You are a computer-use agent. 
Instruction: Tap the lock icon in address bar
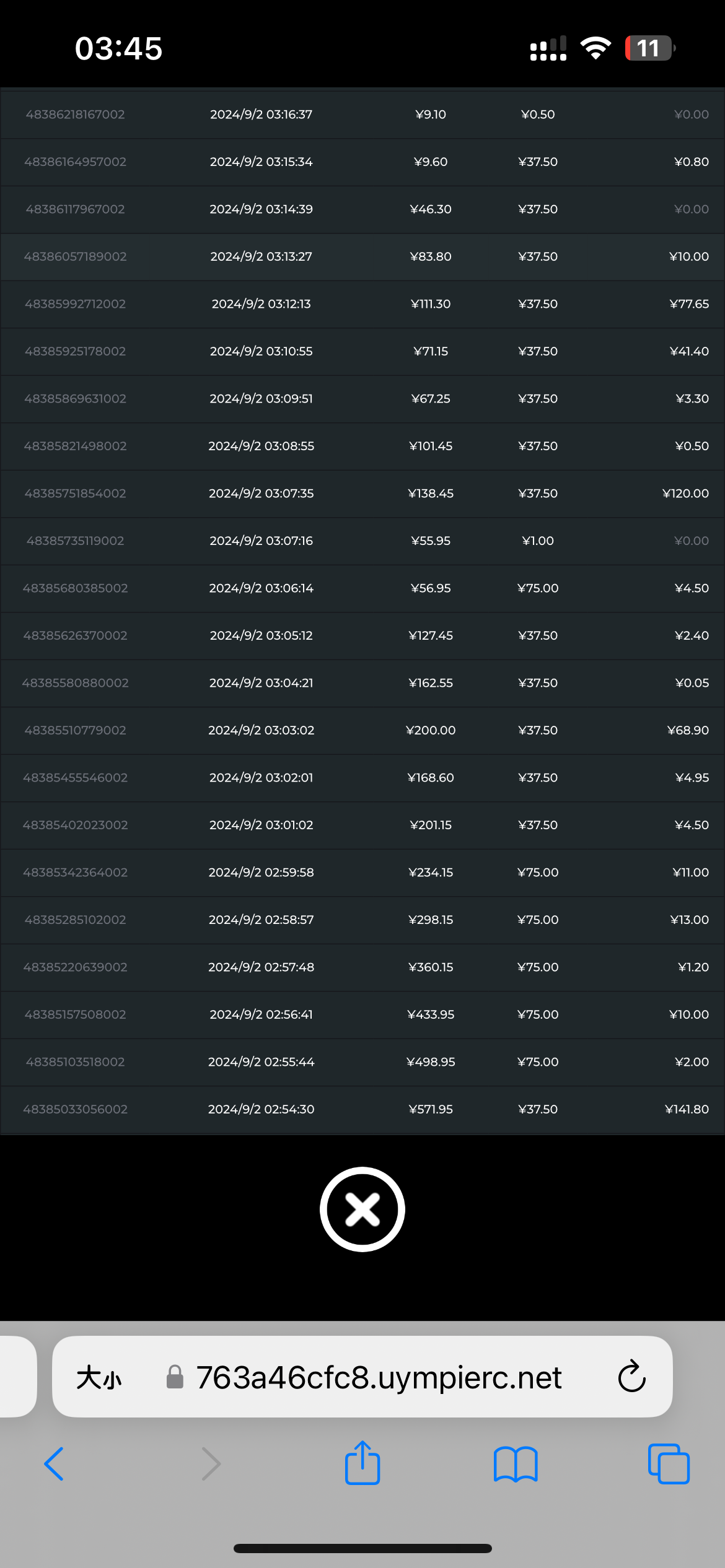point(175,1377)
